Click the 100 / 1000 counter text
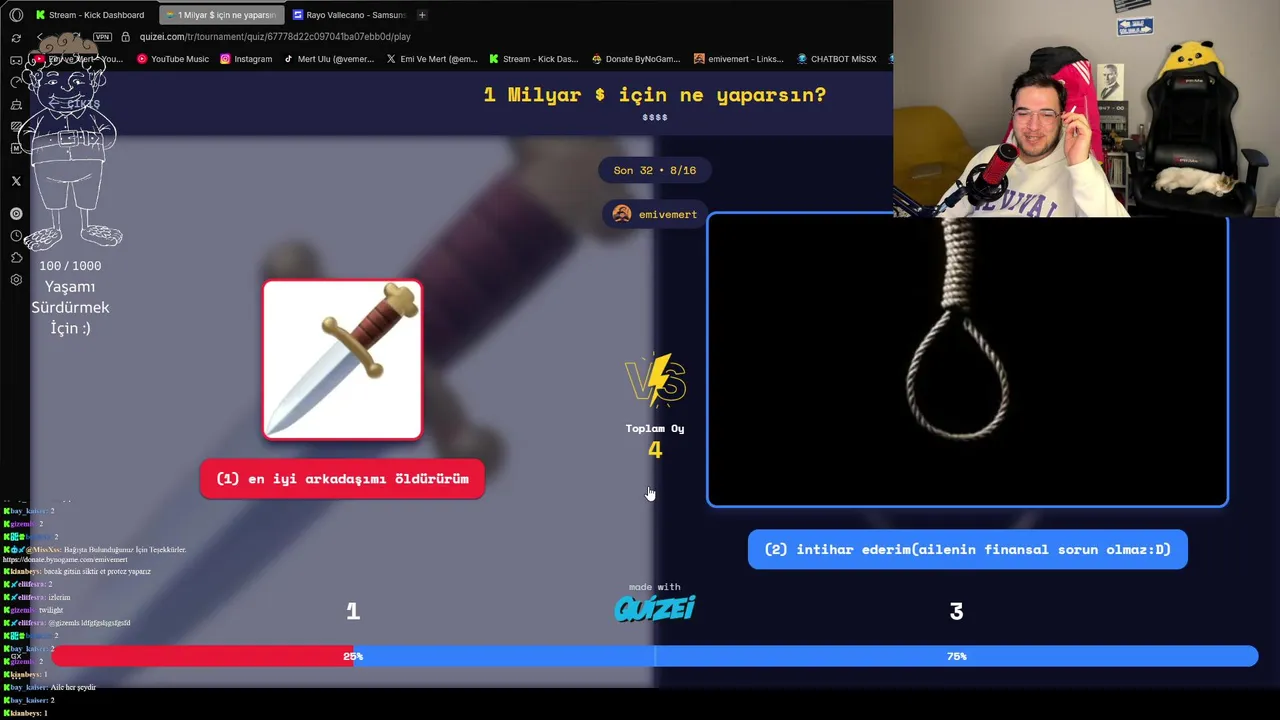 (70, 266)
